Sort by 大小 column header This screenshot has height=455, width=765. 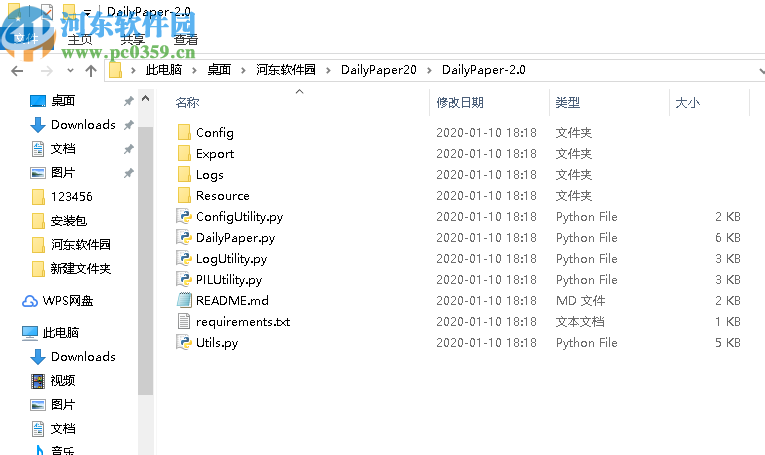click(687, 102)
